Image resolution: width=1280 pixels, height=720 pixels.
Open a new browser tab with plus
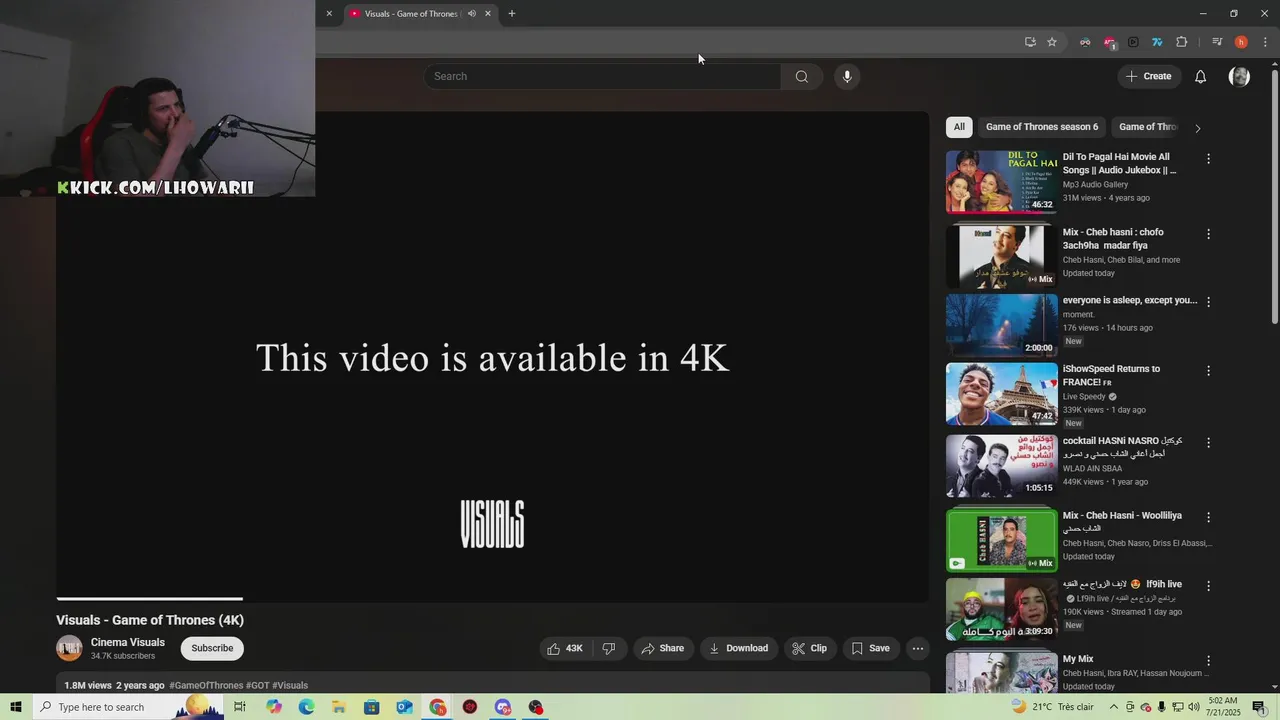[512, 14]
